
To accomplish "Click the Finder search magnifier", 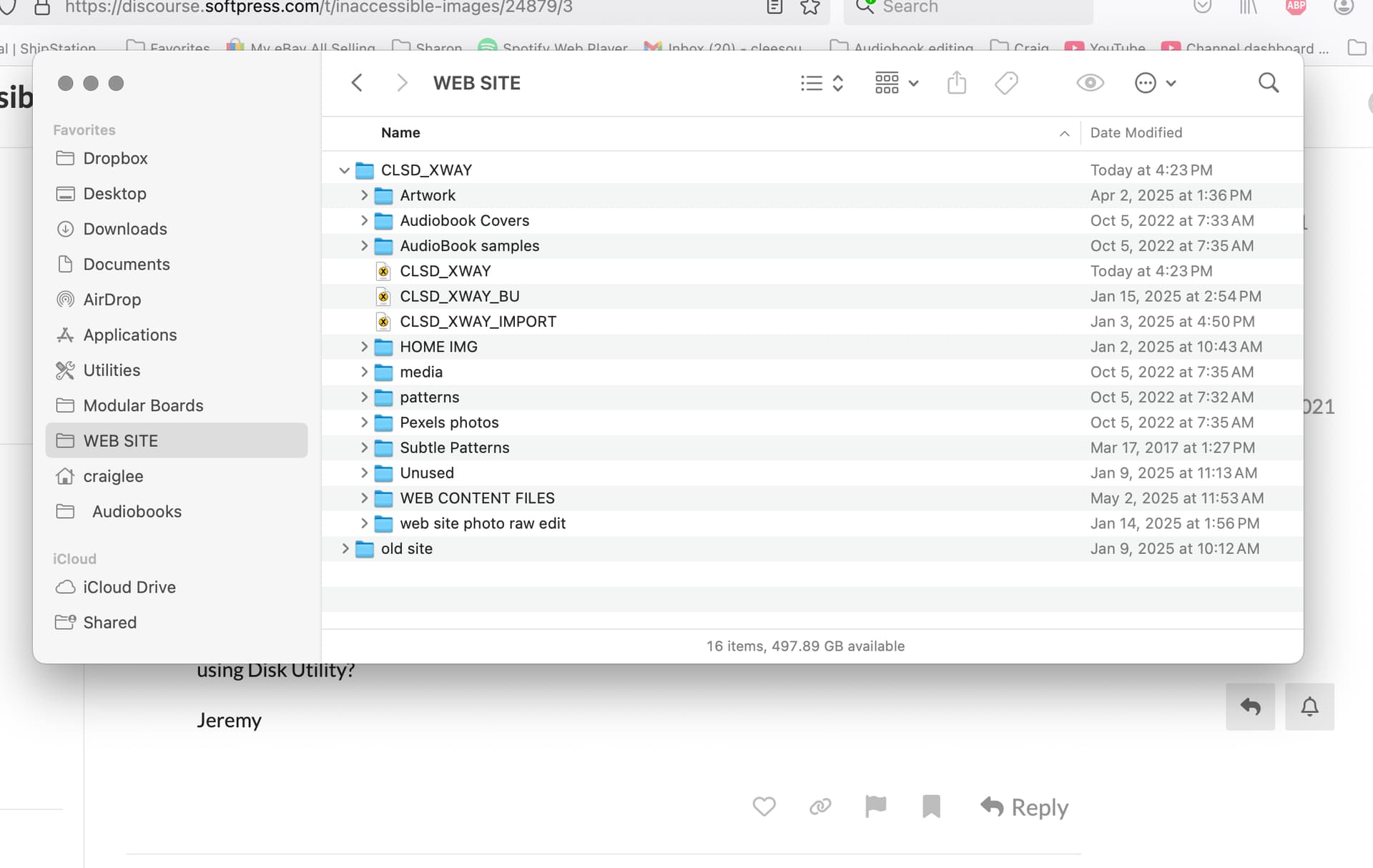I will pyautogui.click(x=1269, y=83).
